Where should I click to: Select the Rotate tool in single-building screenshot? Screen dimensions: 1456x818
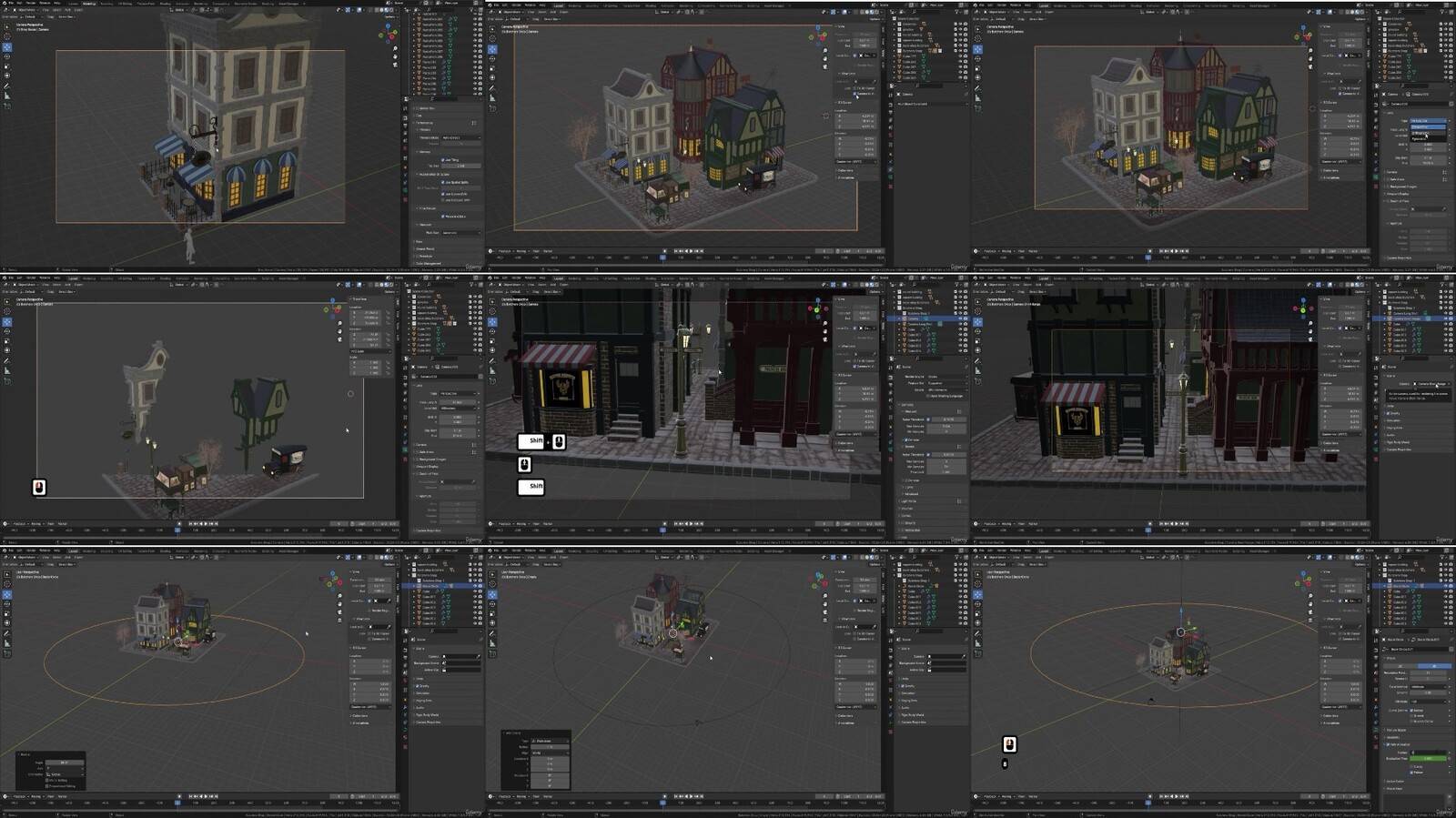click(6, 56)
